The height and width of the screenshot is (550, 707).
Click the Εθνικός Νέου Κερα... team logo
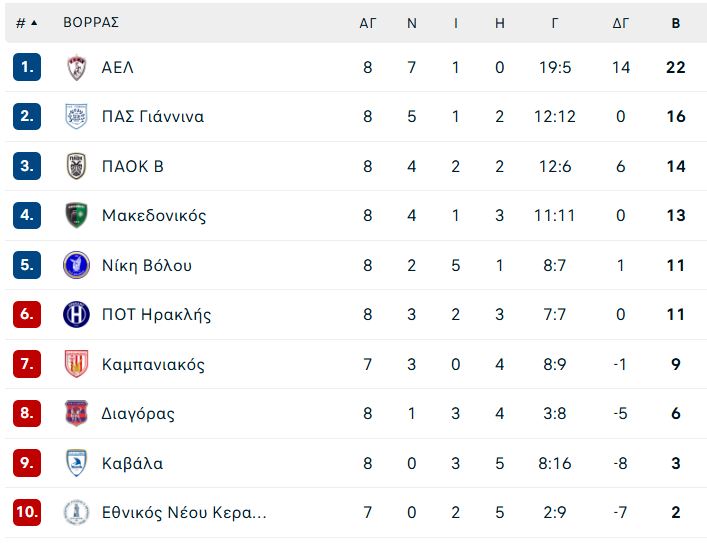[x=76, y=512]
